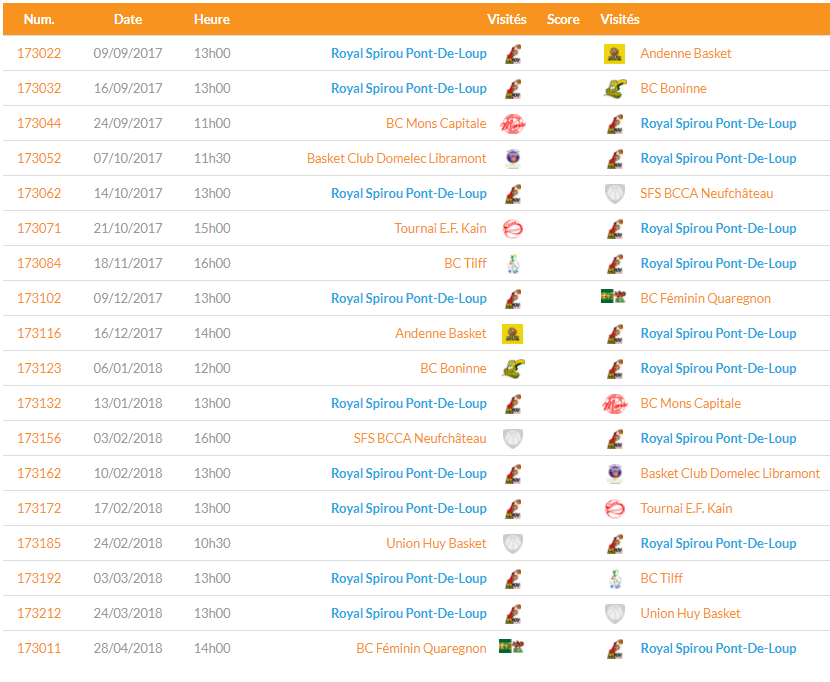830x682 pixels.
Task: Click the Union Huy Basket shield in match 173212
Action: 615,613
